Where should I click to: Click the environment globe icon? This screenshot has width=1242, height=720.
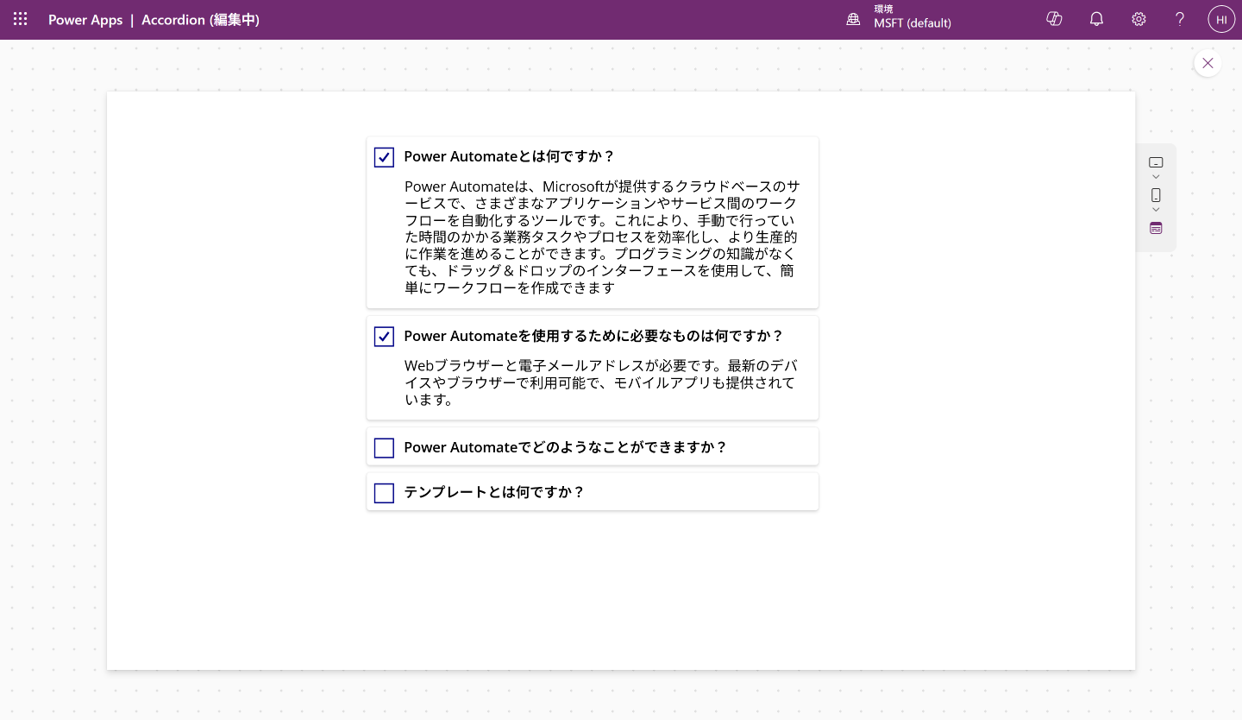pyautogui.click(x=853, y=19)
